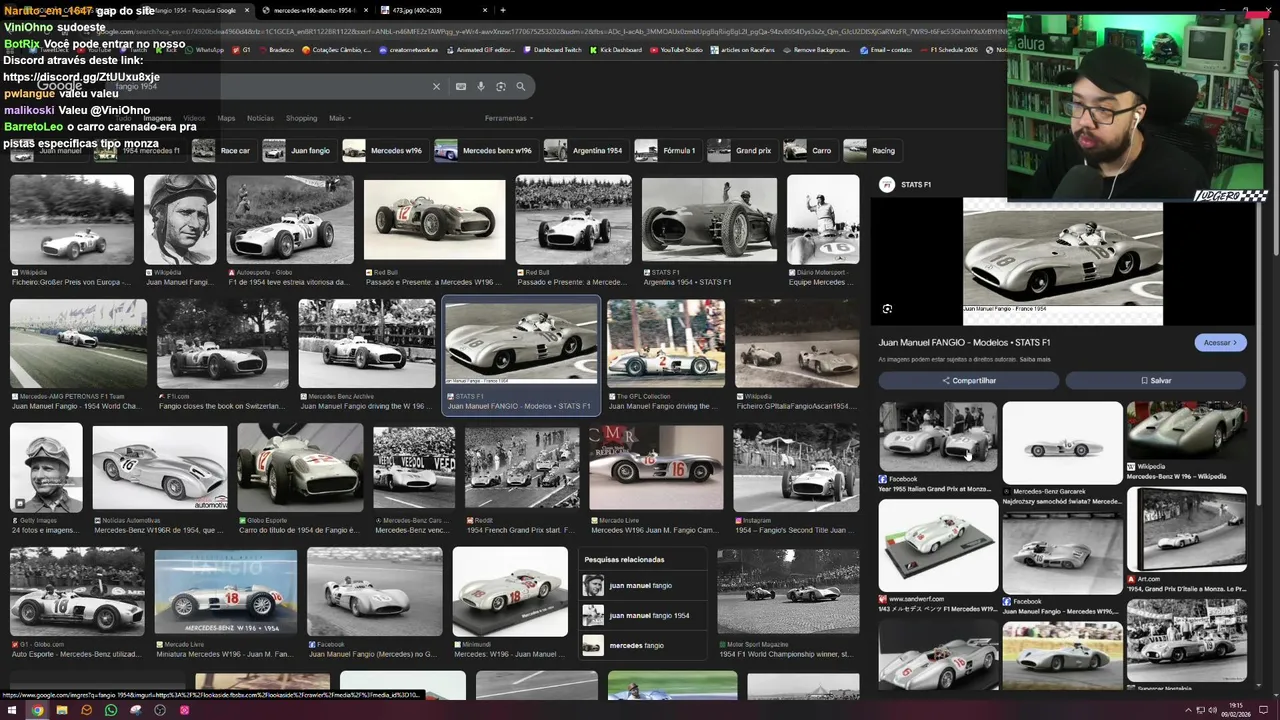Open the Kick Dashboard bookmark
Screen dimensions: 1280x720
pos(616,50)
